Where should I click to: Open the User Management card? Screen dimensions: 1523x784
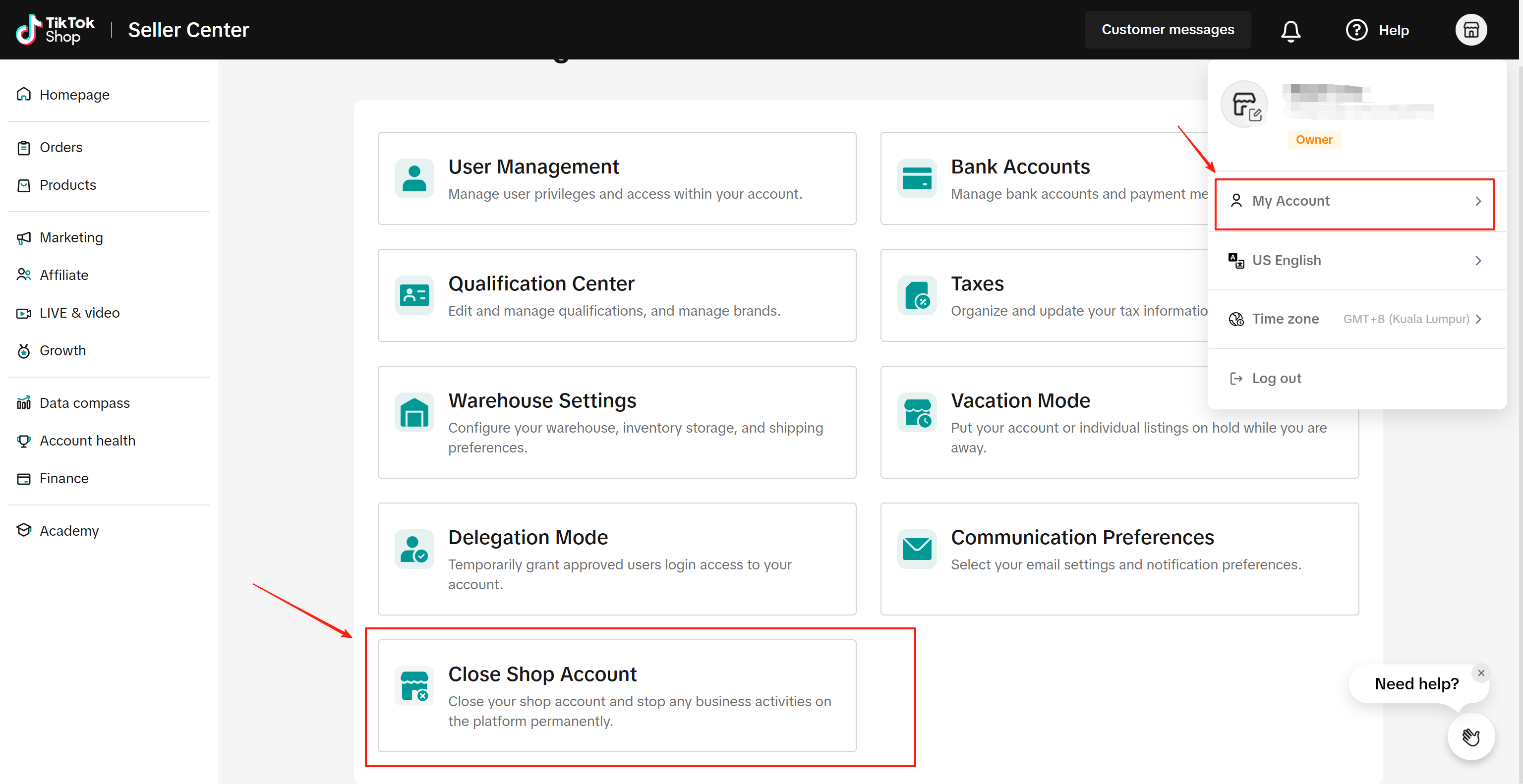point(617,178)
